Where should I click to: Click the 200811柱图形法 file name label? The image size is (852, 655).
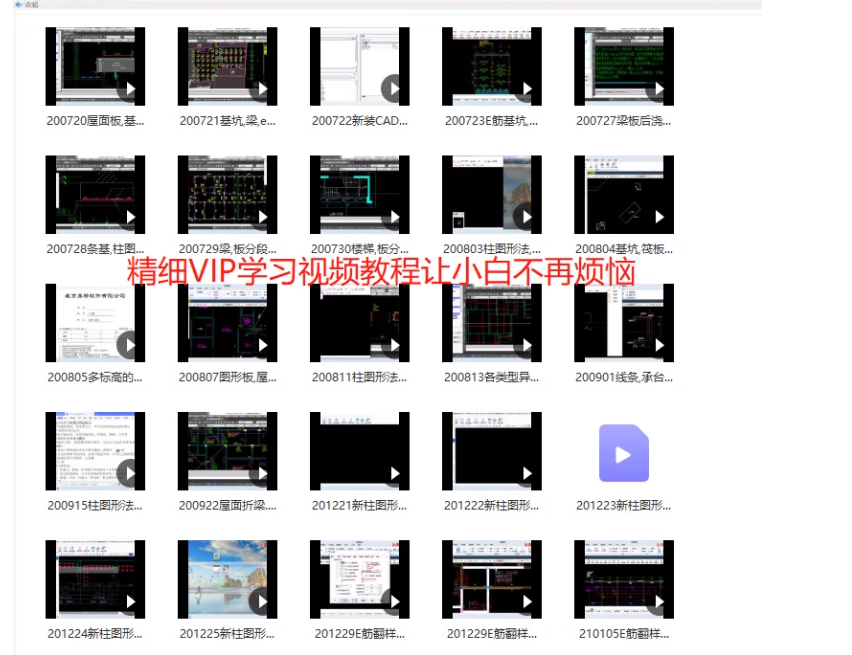359,378
